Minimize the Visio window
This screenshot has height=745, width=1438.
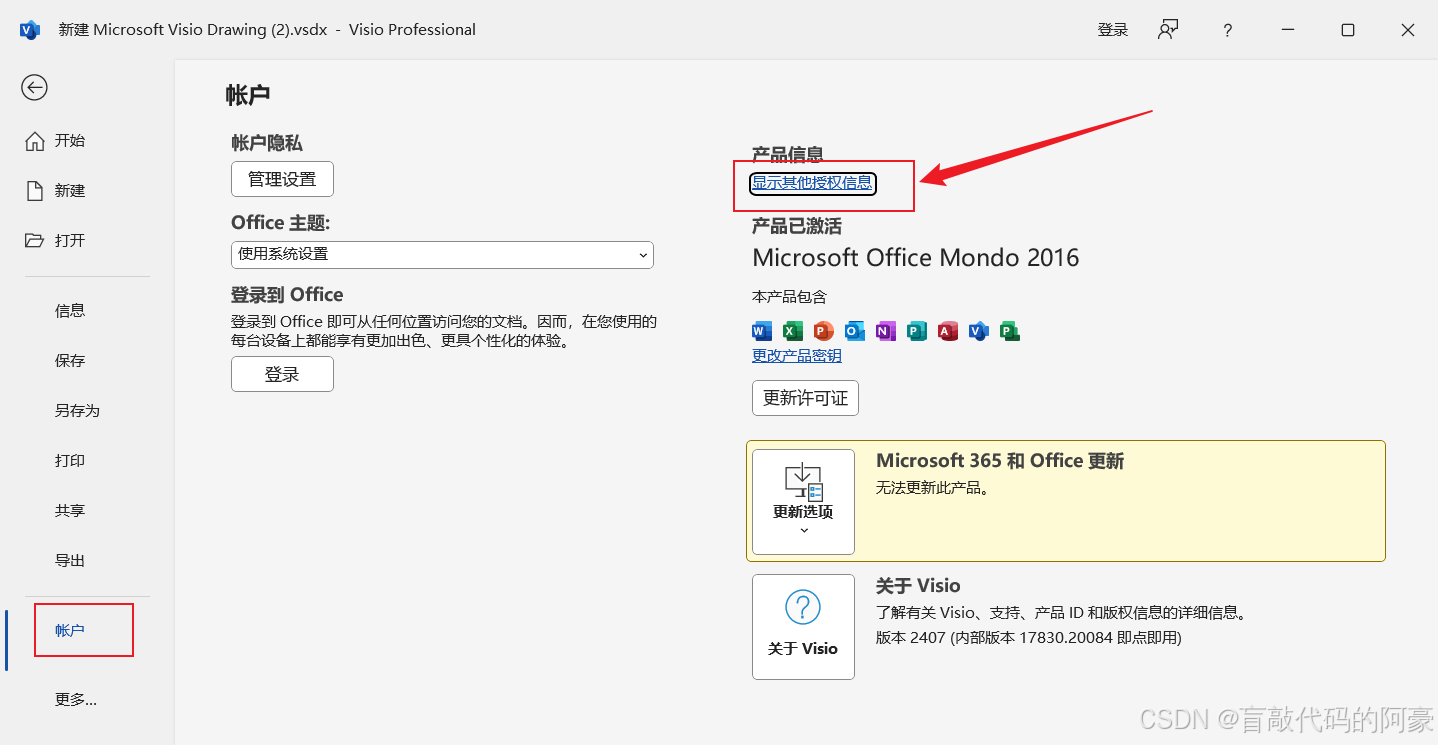click(1288, 30)
